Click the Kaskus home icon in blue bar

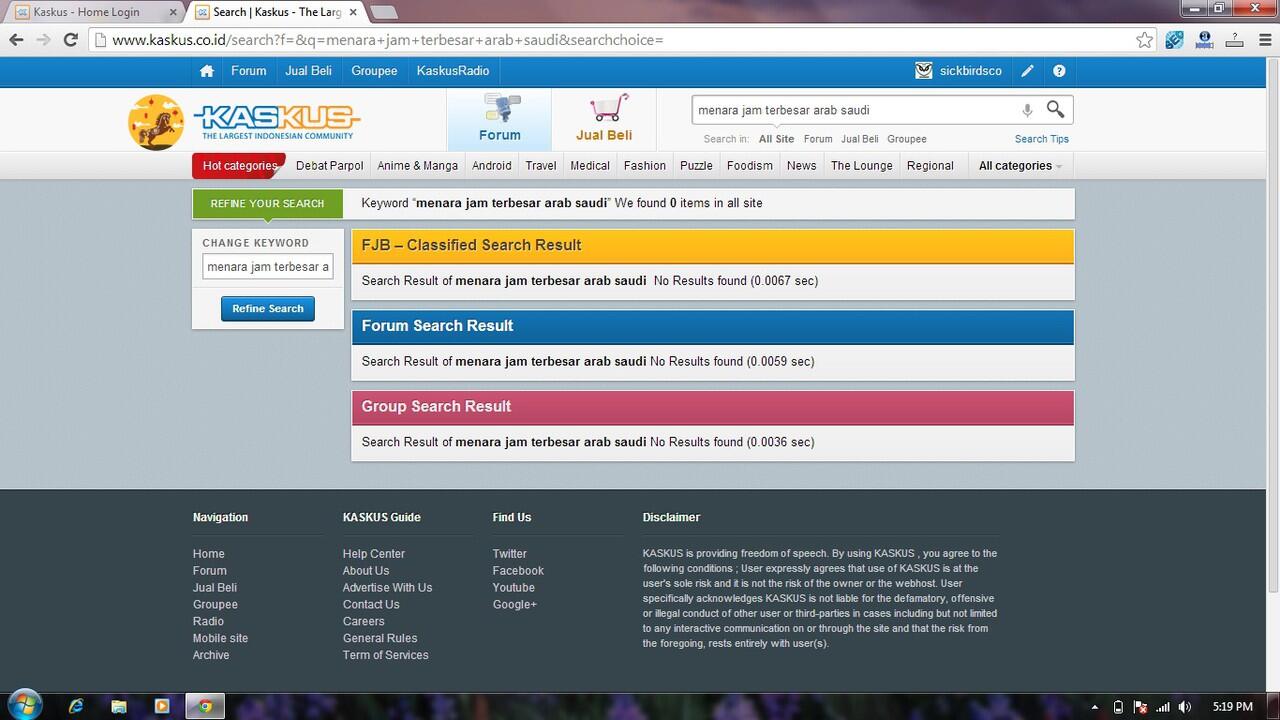(x=207, y=71)
